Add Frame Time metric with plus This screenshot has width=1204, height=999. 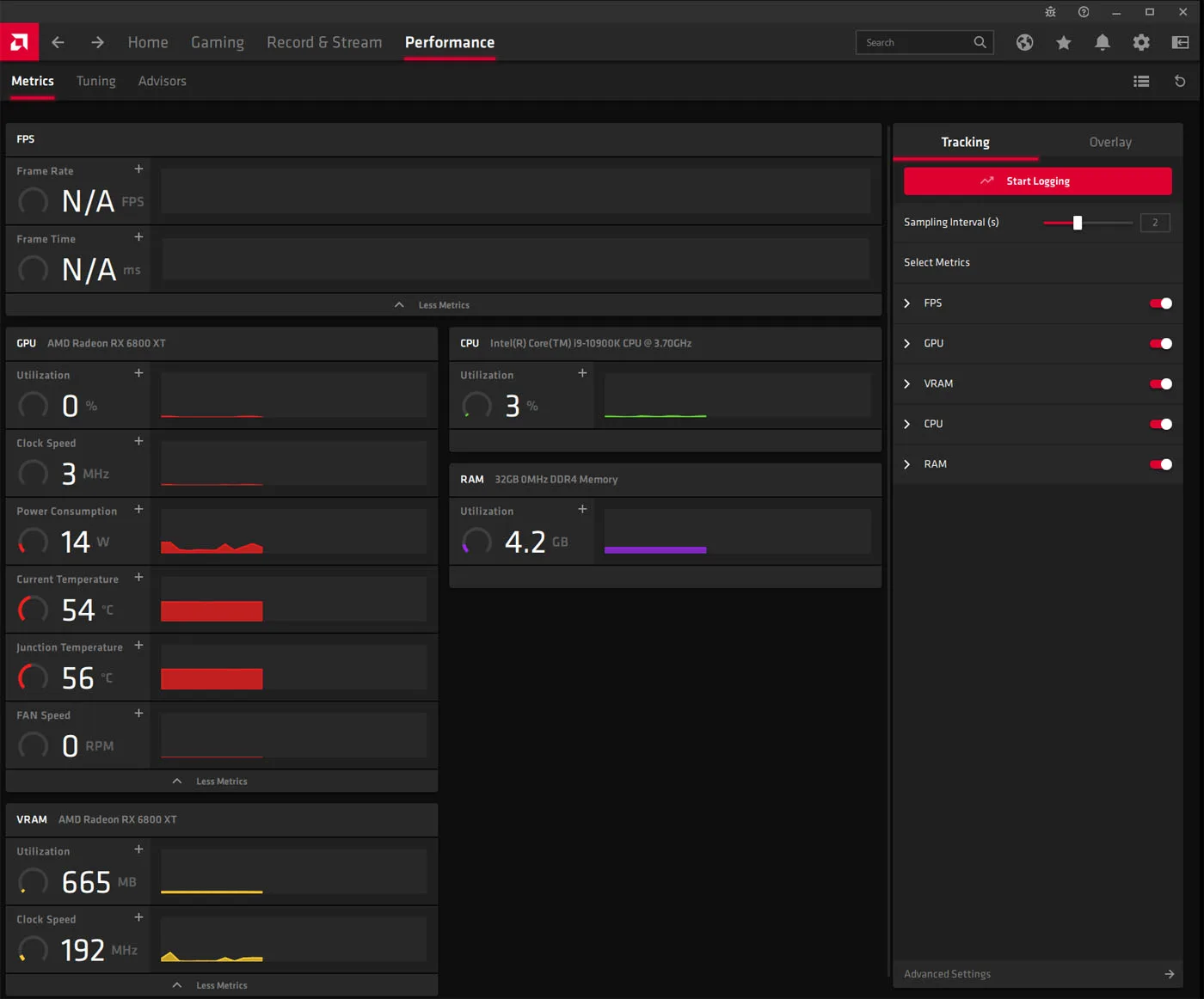(138, 237)
